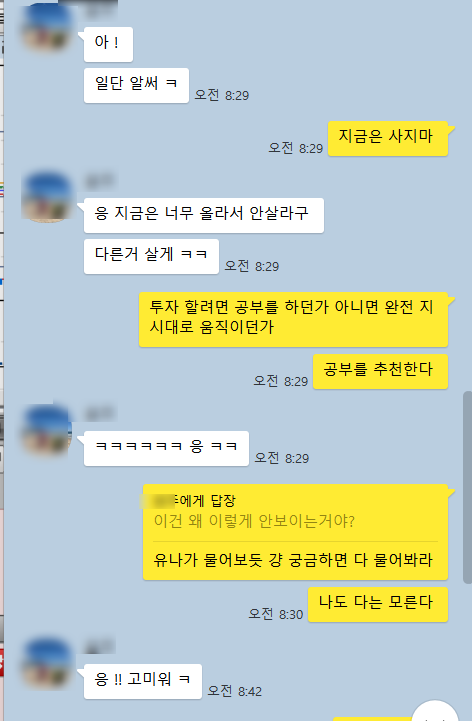Select the '공부를 추천한다' bubble
Viewport: 472px width, 721px height.
tap(380, 372)
